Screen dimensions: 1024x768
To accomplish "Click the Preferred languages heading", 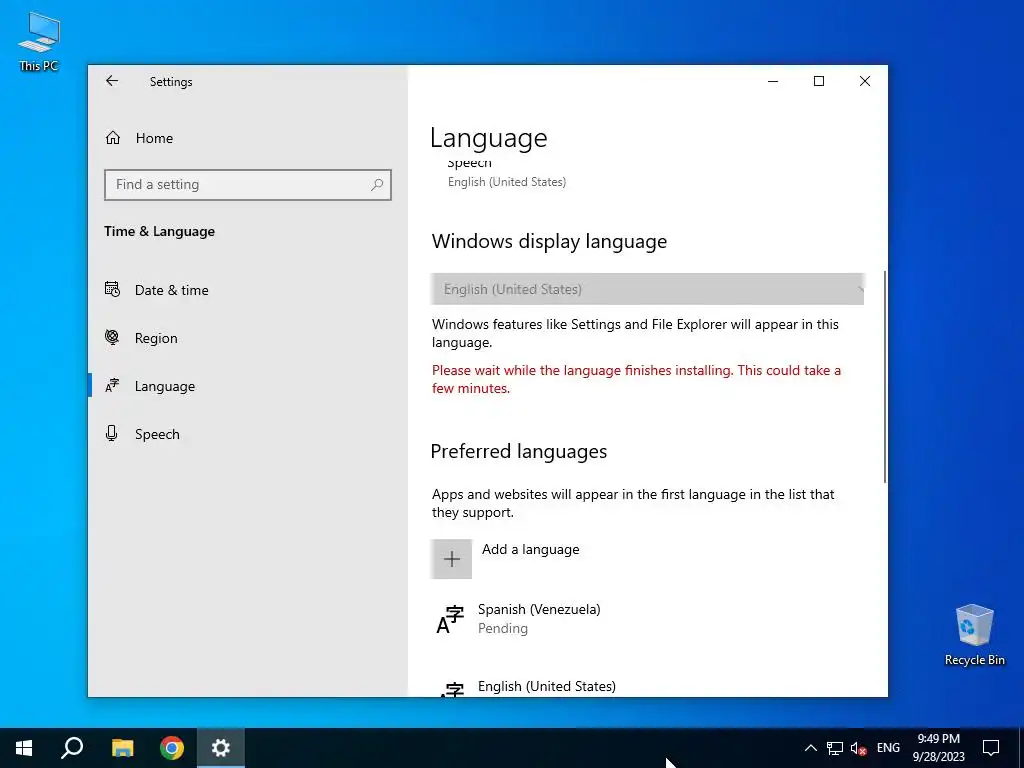I will pos(519,451).
